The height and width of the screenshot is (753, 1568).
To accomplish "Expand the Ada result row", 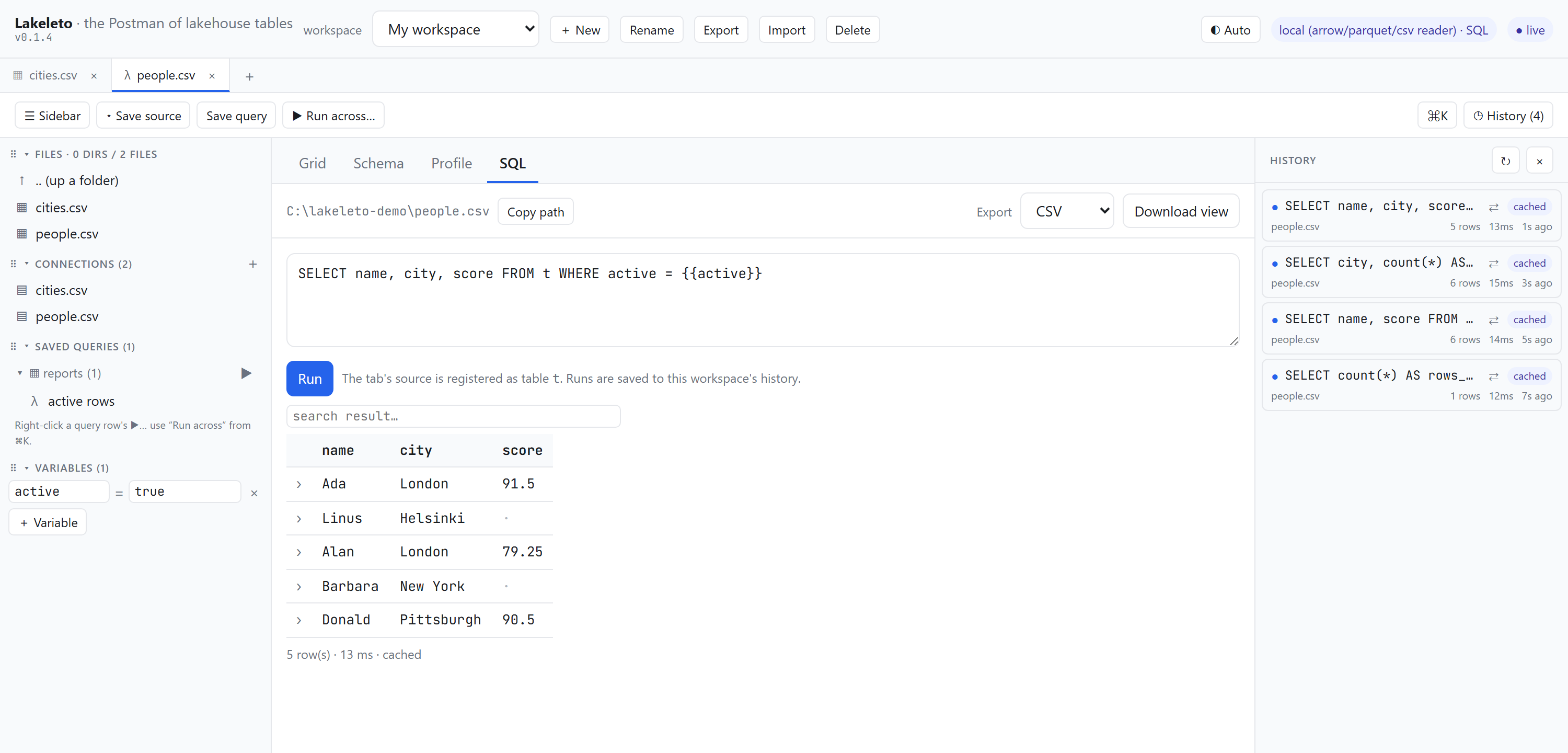I will 299,484.
